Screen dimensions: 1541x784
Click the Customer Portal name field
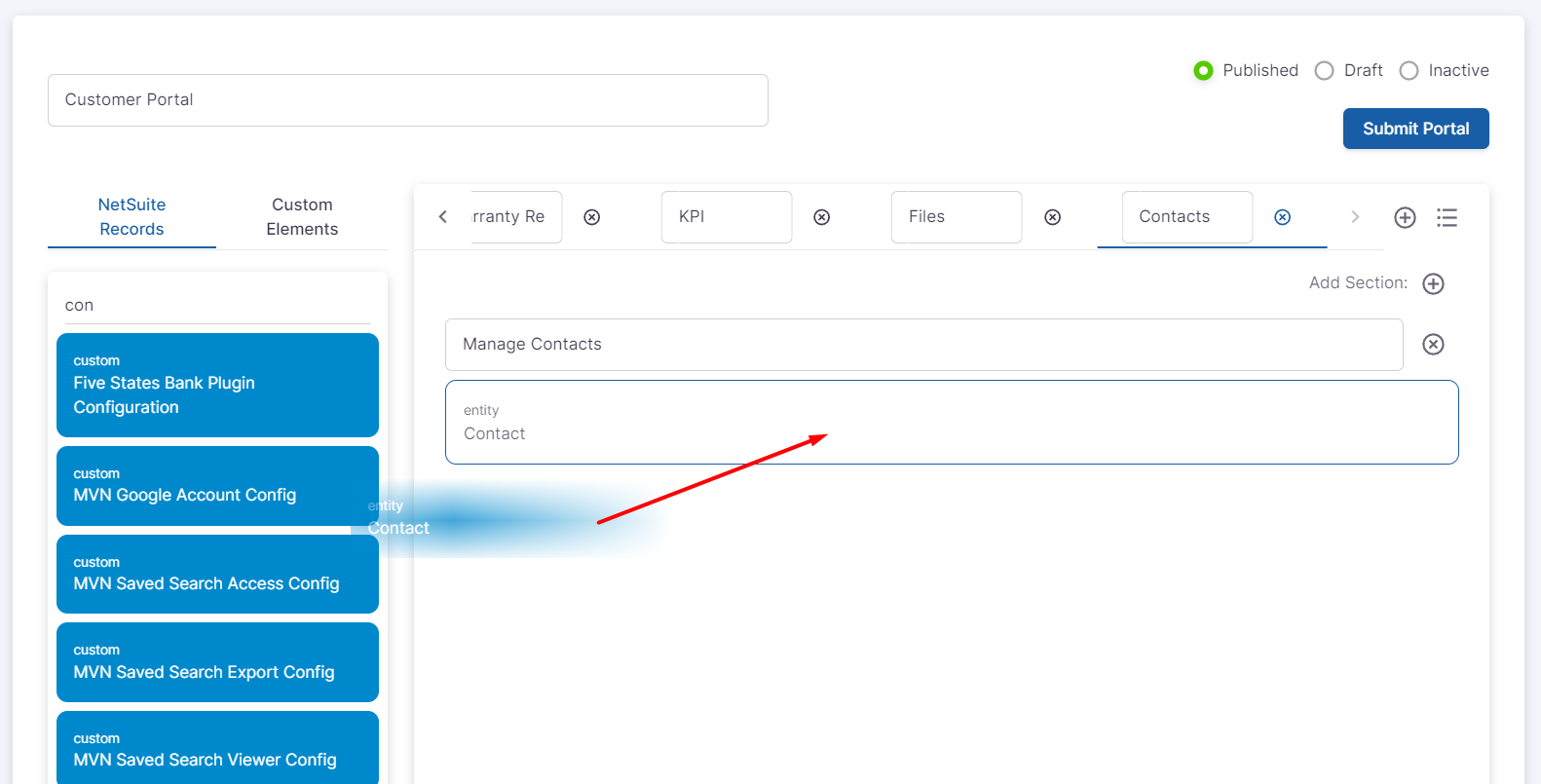(x=407, y=100)
